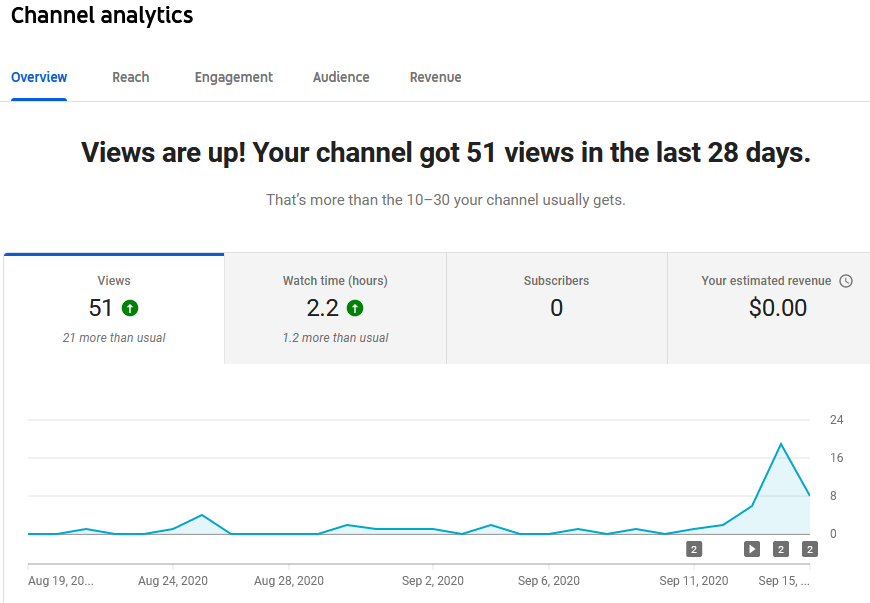Click the Overview tab
The height and width of the screenshot is (603, 870).
(x=39, y=77)
